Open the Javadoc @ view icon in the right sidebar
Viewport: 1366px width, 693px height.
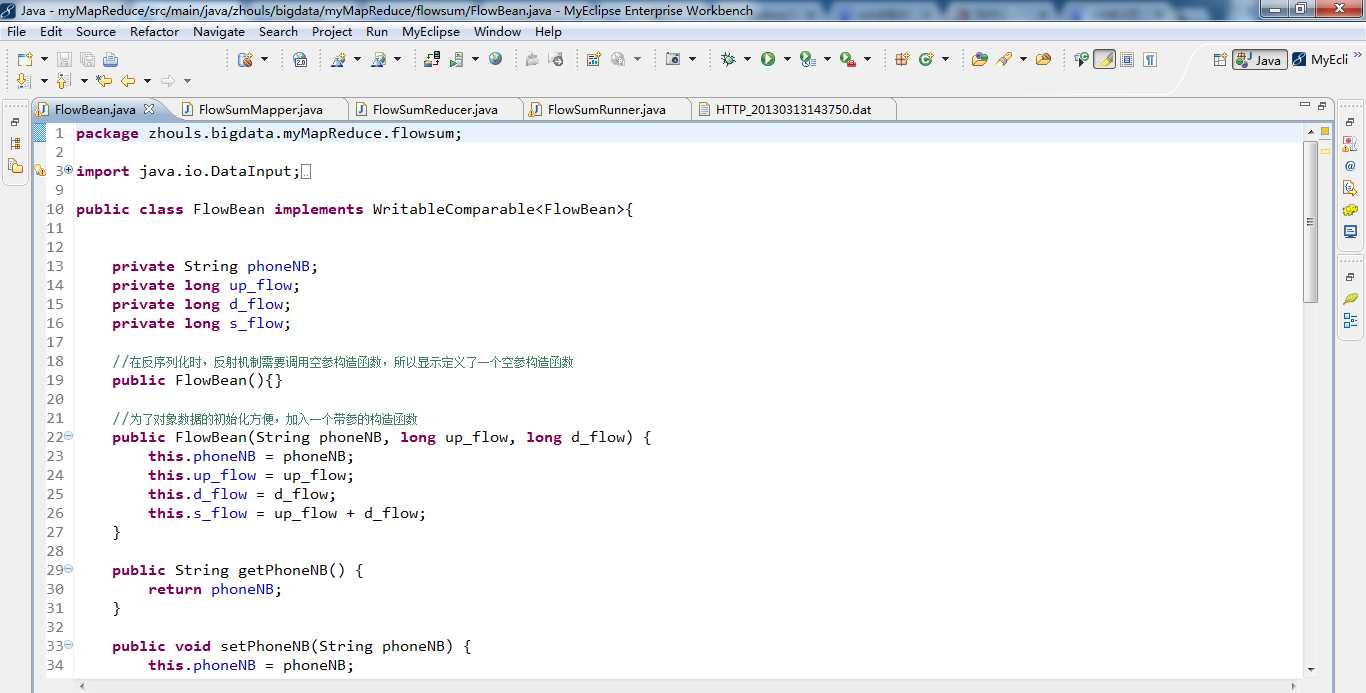(x=1350, y=165)
